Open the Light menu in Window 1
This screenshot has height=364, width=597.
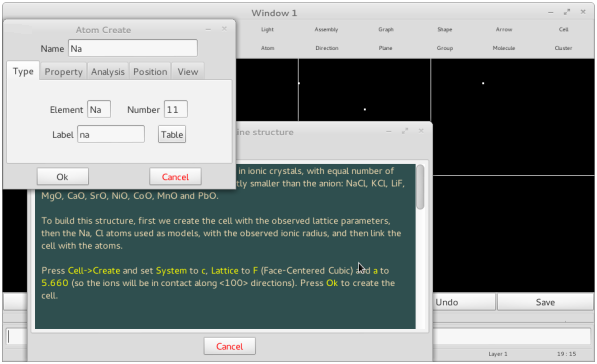[x=267, y=29]
